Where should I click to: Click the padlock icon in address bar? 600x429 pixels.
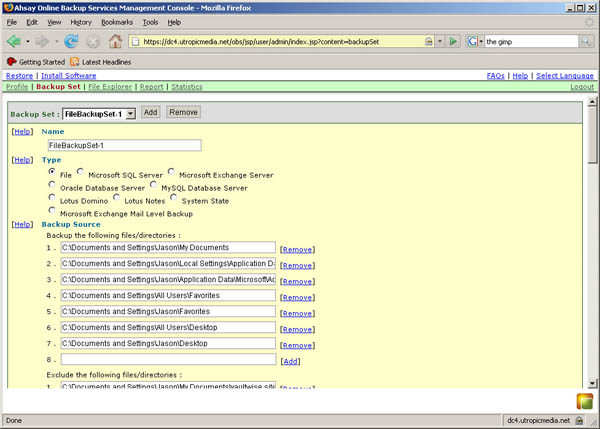coord(429,41)
